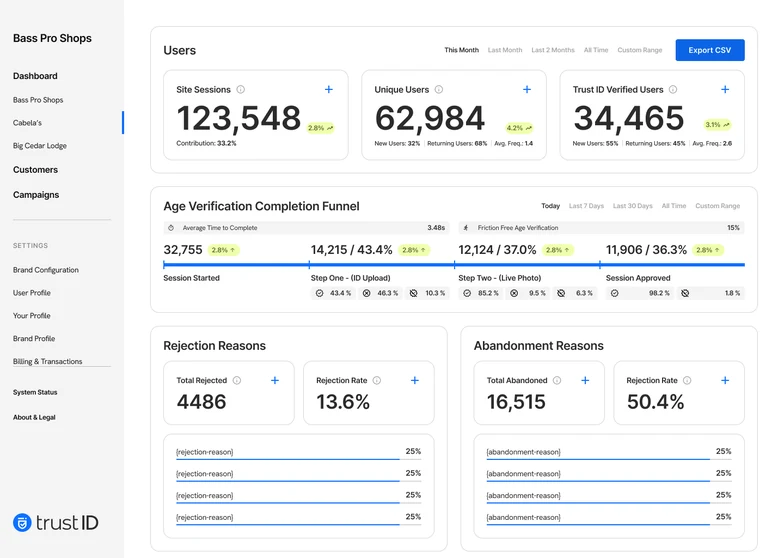Click Step One approved check icon 43.4%
The image size is (784, 558).
click(319, 294)
